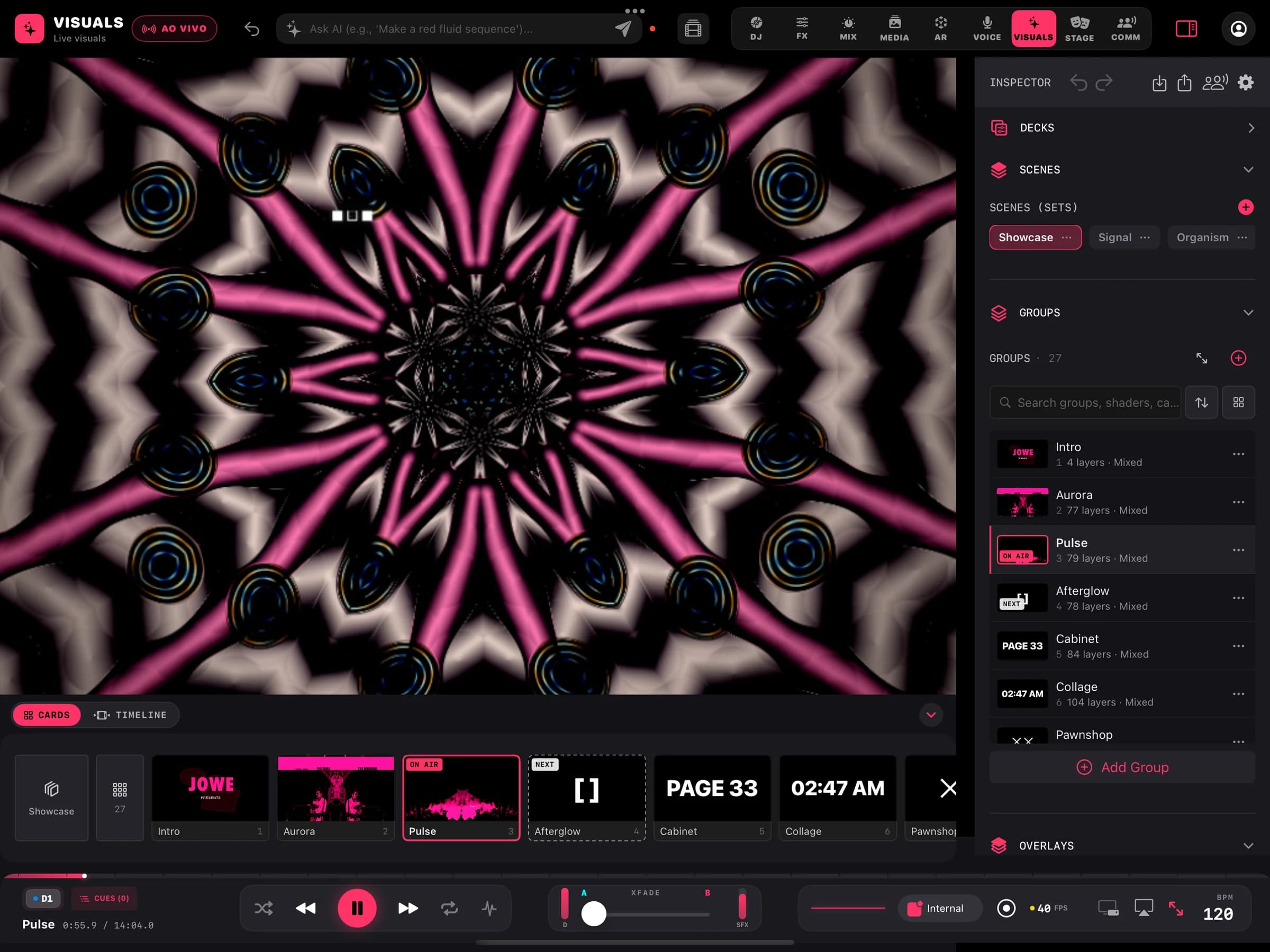The image size is (1270, 952).
Task: Select the Afterglow NEXT card
Action: coord(587,798)
